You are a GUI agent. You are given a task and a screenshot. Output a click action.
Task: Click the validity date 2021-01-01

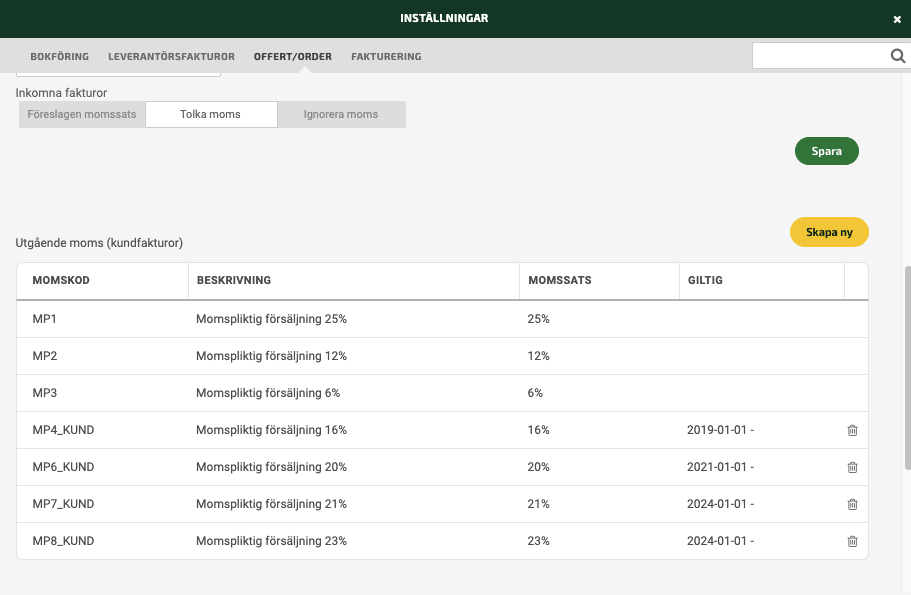pos(720,467)
